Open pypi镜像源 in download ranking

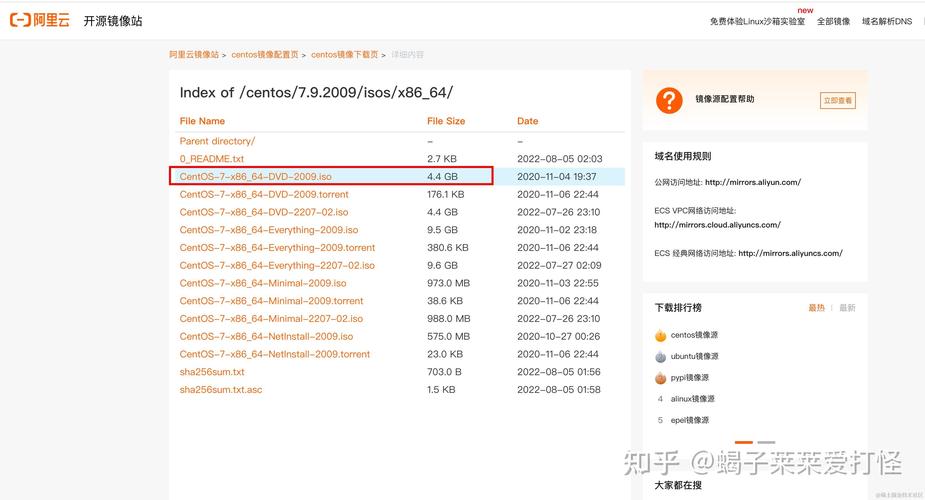click(690, 377)
